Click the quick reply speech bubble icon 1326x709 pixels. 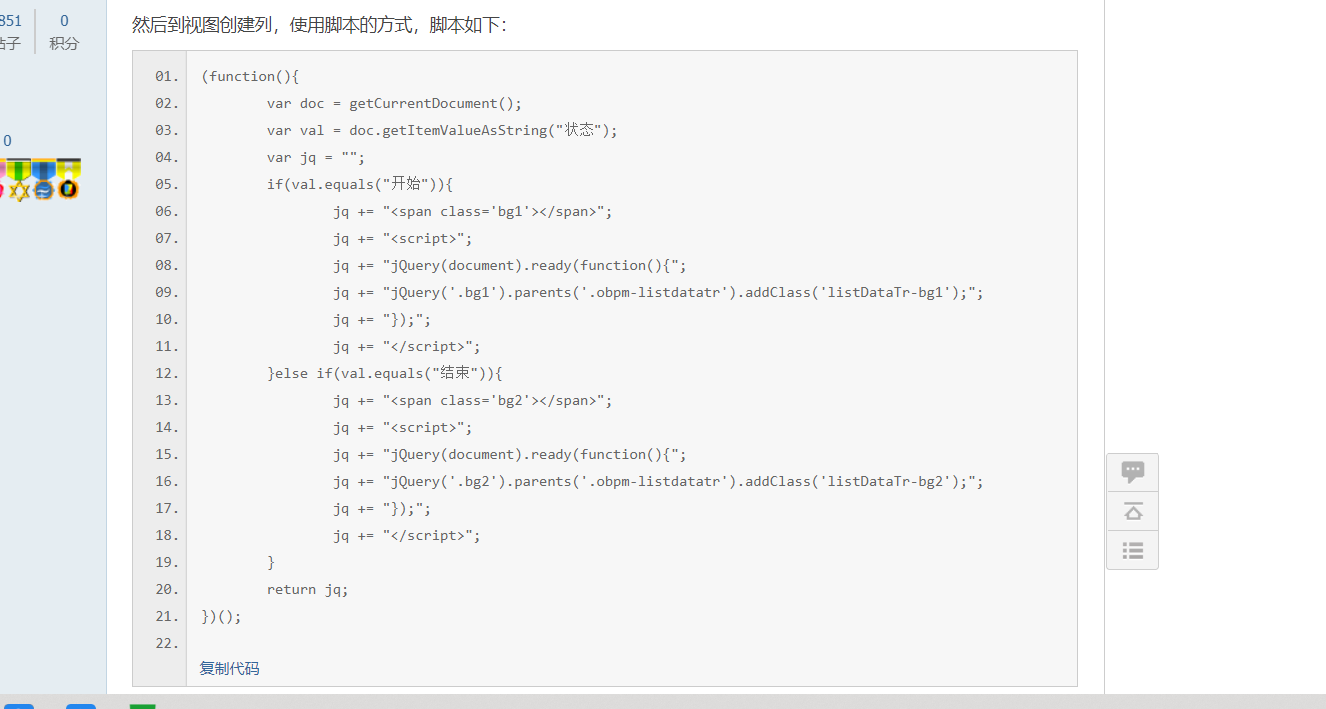[x=1132, y=472]
